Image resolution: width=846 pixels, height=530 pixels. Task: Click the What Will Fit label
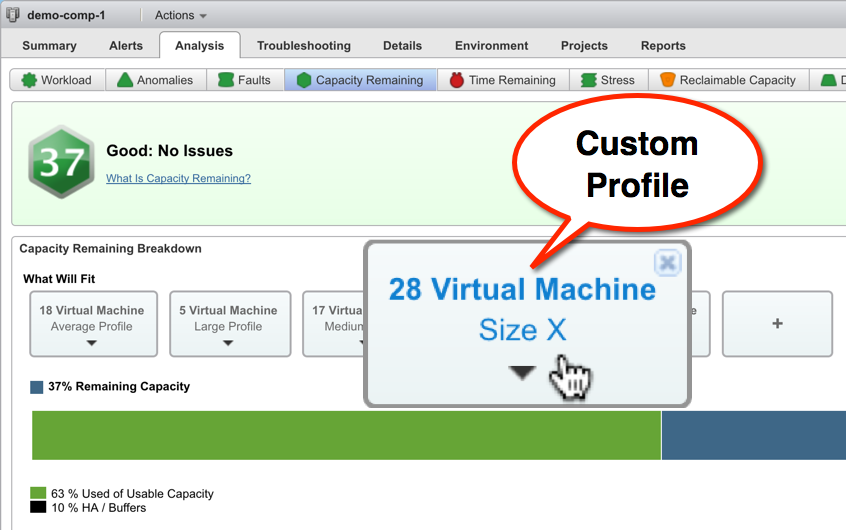point(59,279)
